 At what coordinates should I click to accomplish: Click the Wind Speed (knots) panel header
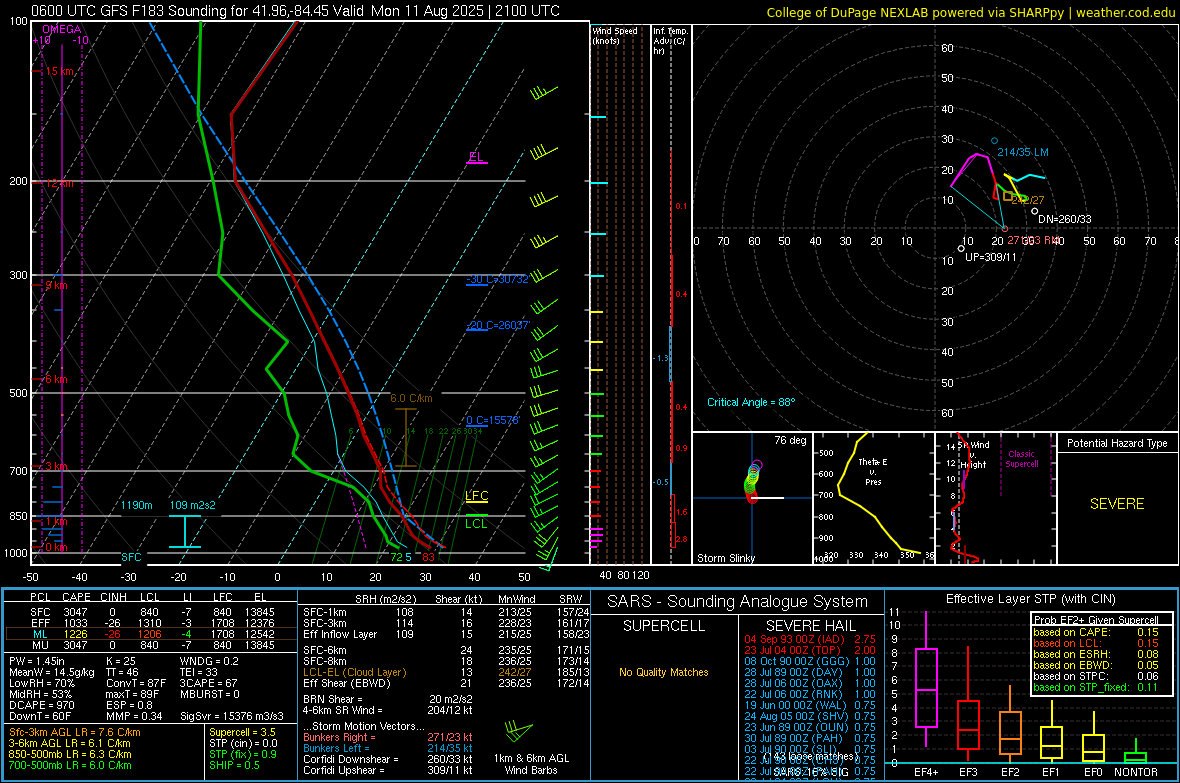point(614,35)
